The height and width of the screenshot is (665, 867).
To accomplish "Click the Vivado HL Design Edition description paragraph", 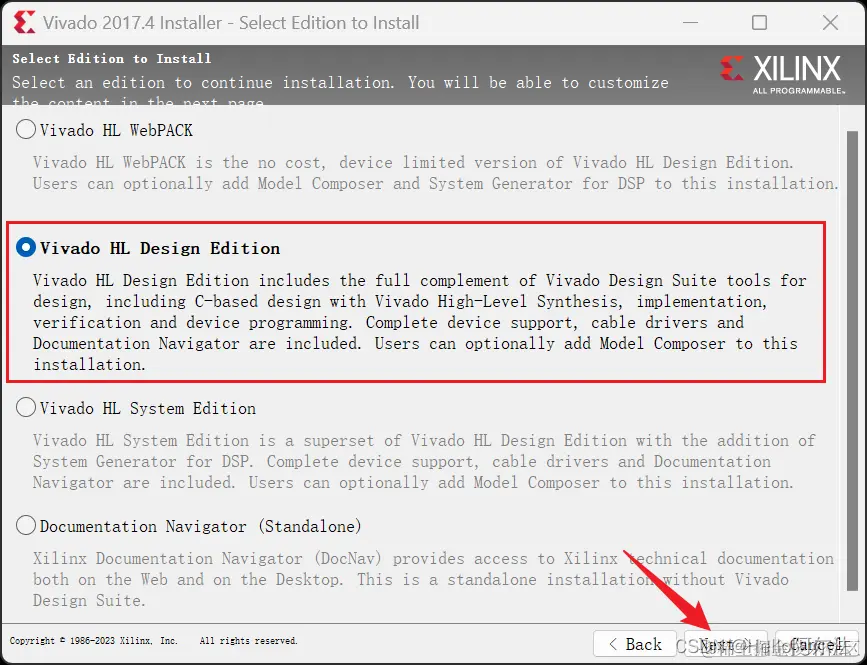I will tap(420, 322).
